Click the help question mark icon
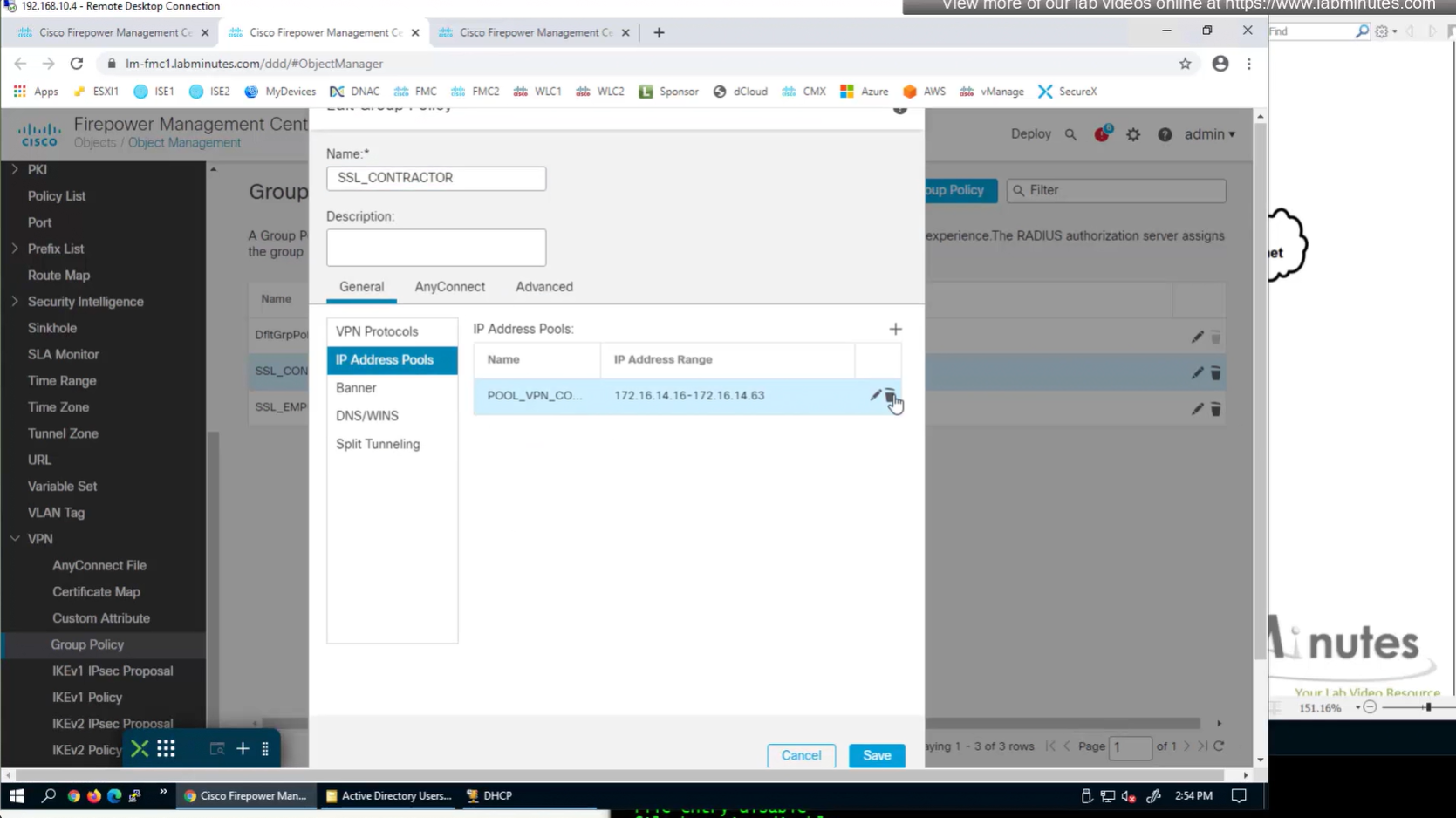Image resolution: width=1456 pixels, height=818 pixels. (x=1165, y=135)
